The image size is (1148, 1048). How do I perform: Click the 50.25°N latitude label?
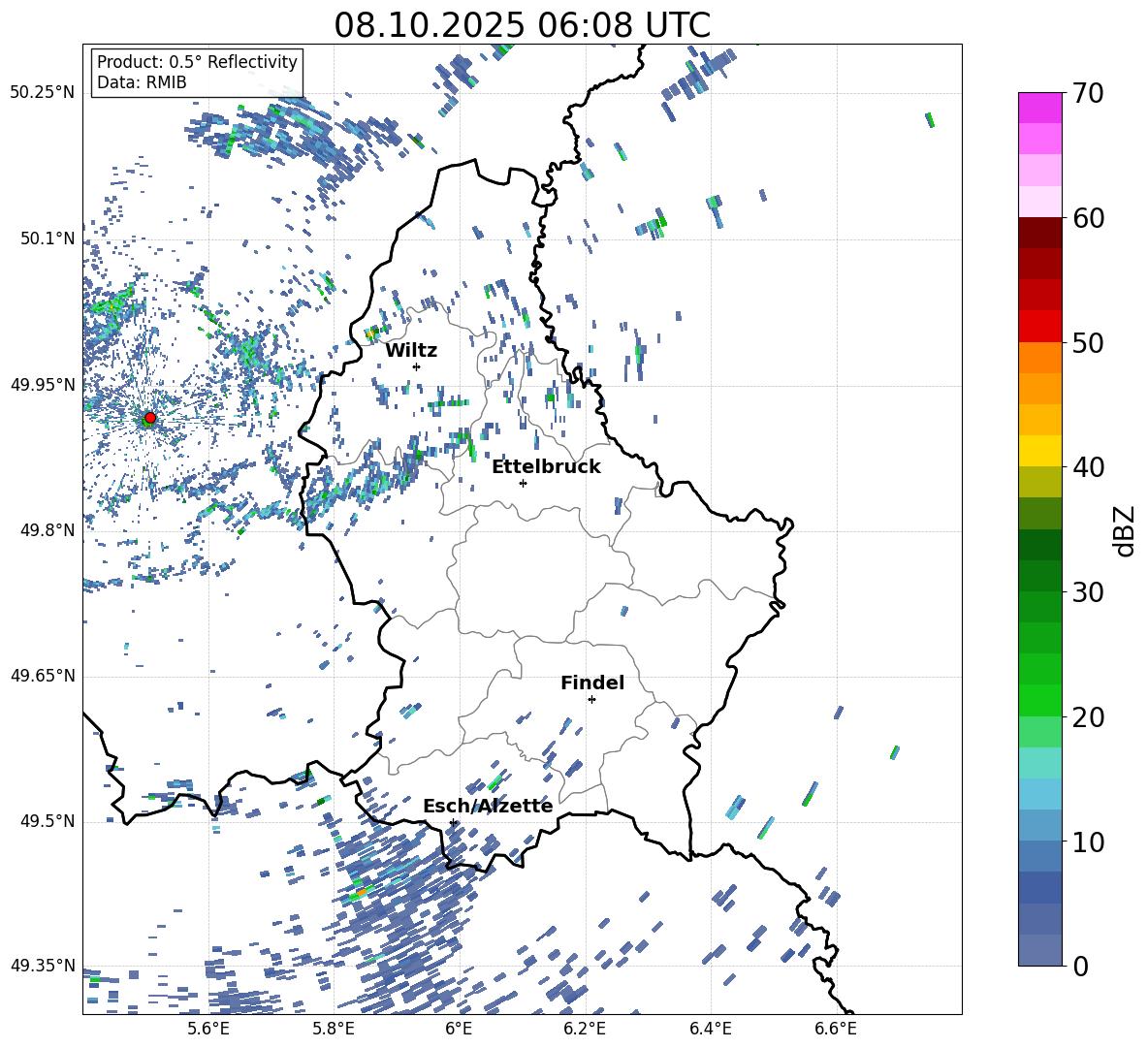[x=43, y=93]
